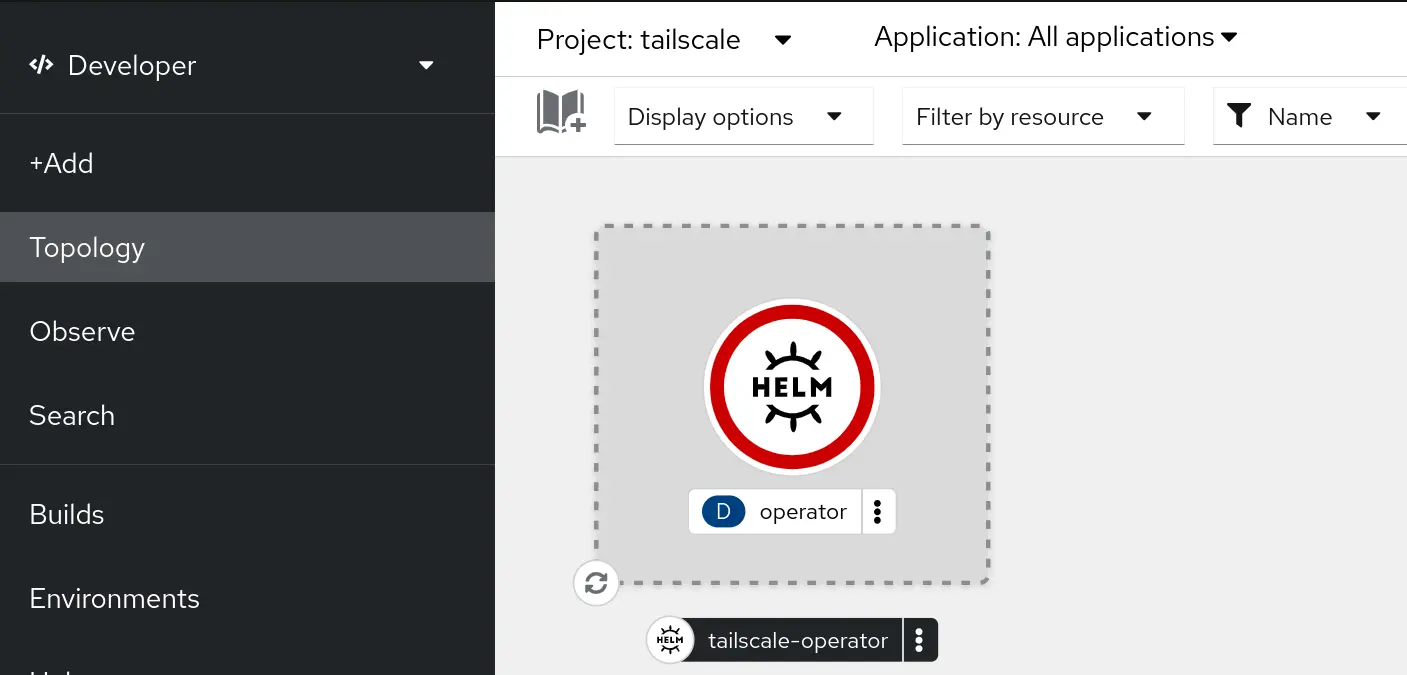This screenshot has width=1407, height=675.
Task: Open the Developer perspective switcher
Action: [x=232, y=66]
